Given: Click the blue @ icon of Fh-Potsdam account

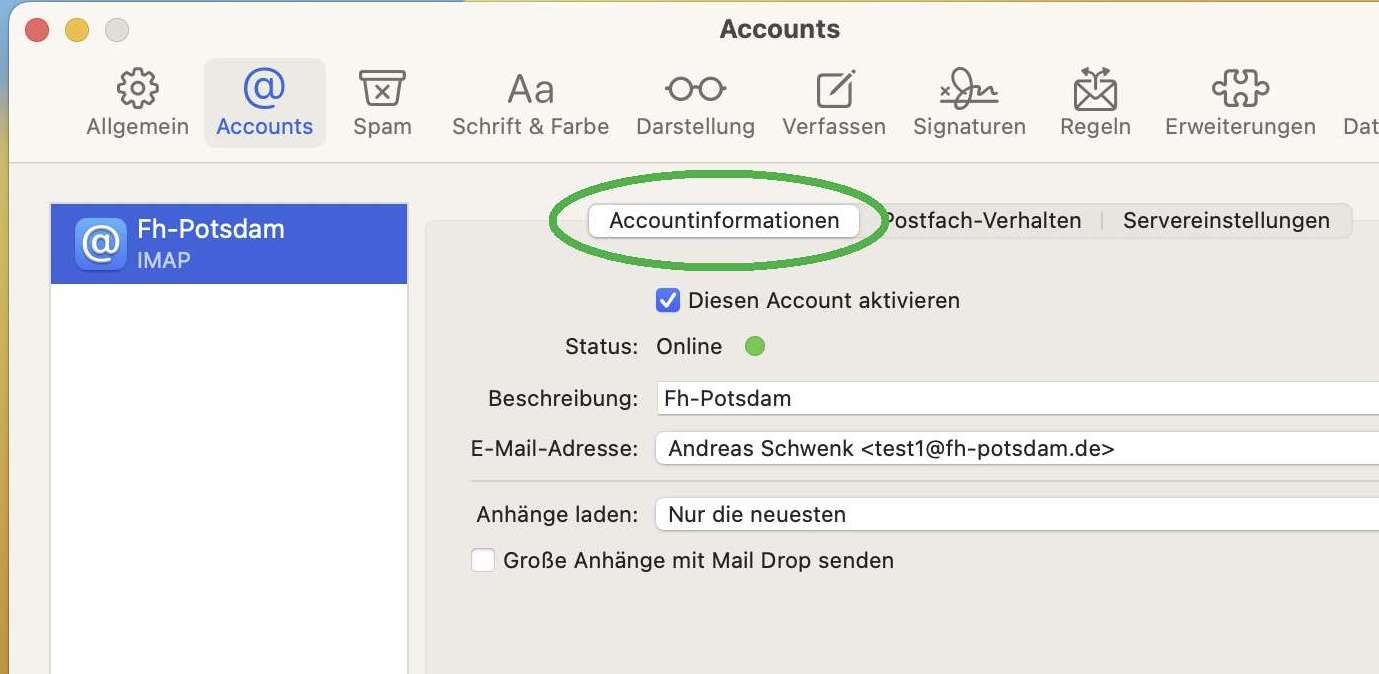Looking at the screenshot, I should click(x=100, y=244).
